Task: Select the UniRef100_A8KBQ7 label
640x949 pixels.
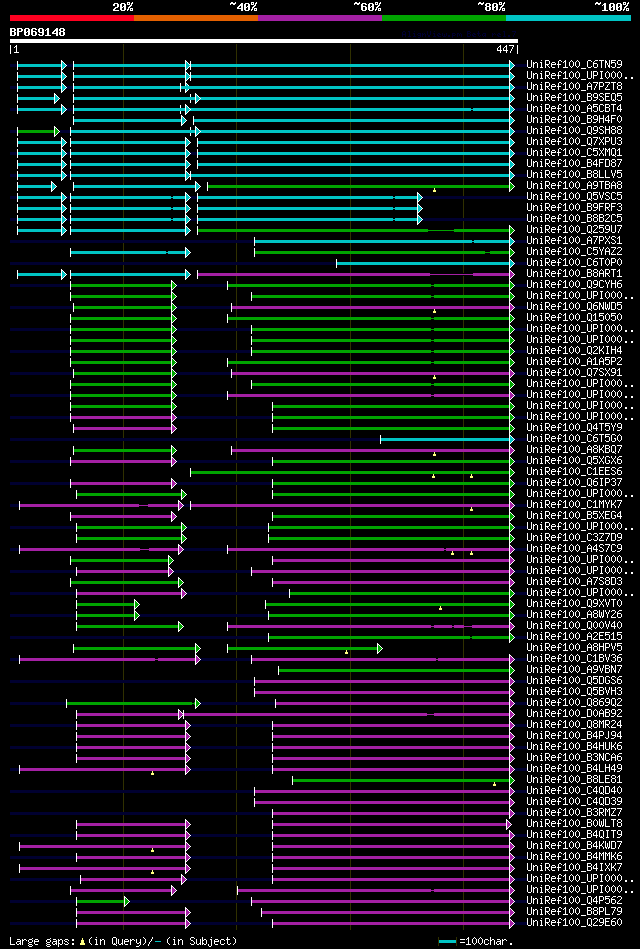Action: (574, 450)
